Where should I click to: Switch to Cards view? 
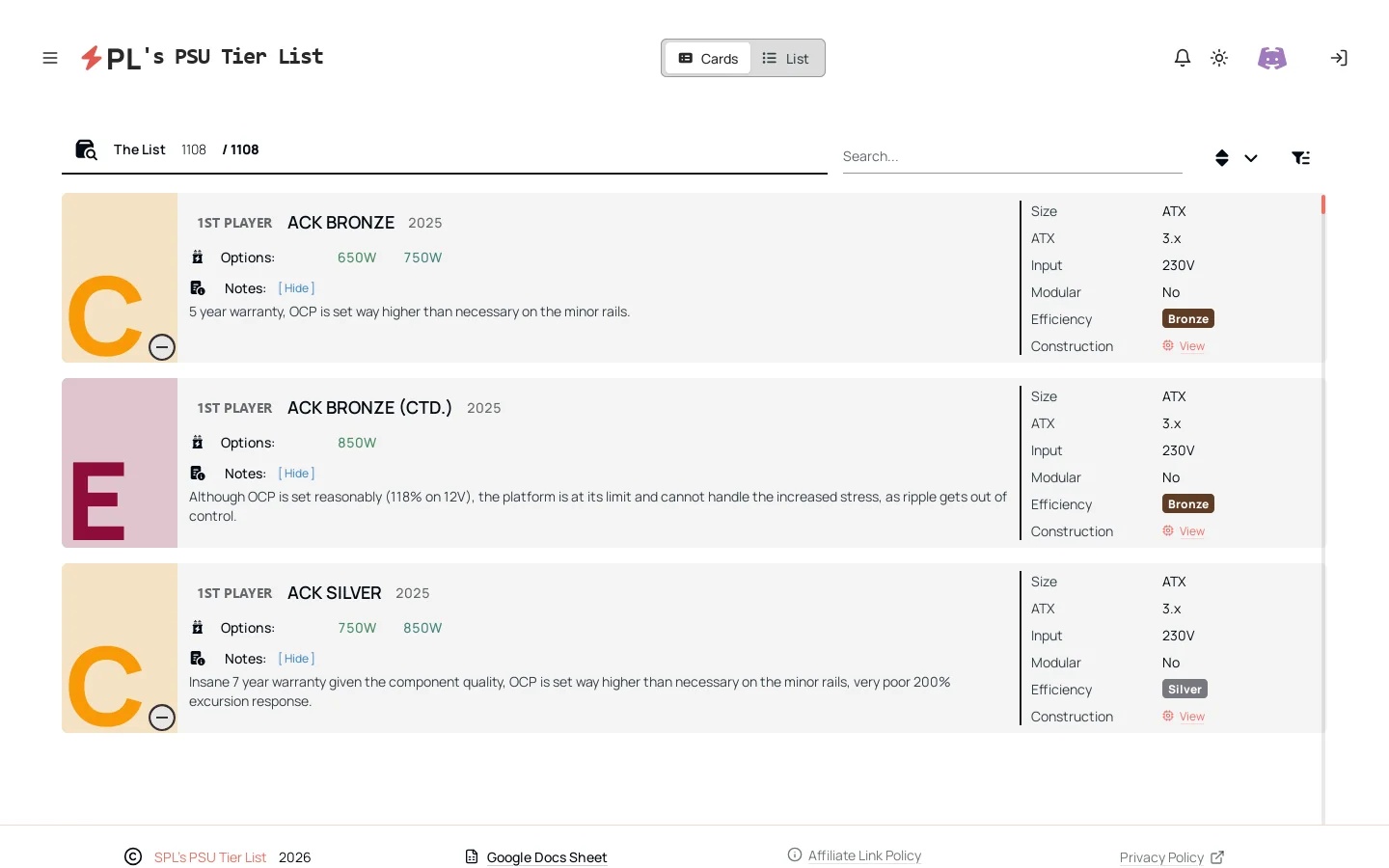[x=708, y=58]
